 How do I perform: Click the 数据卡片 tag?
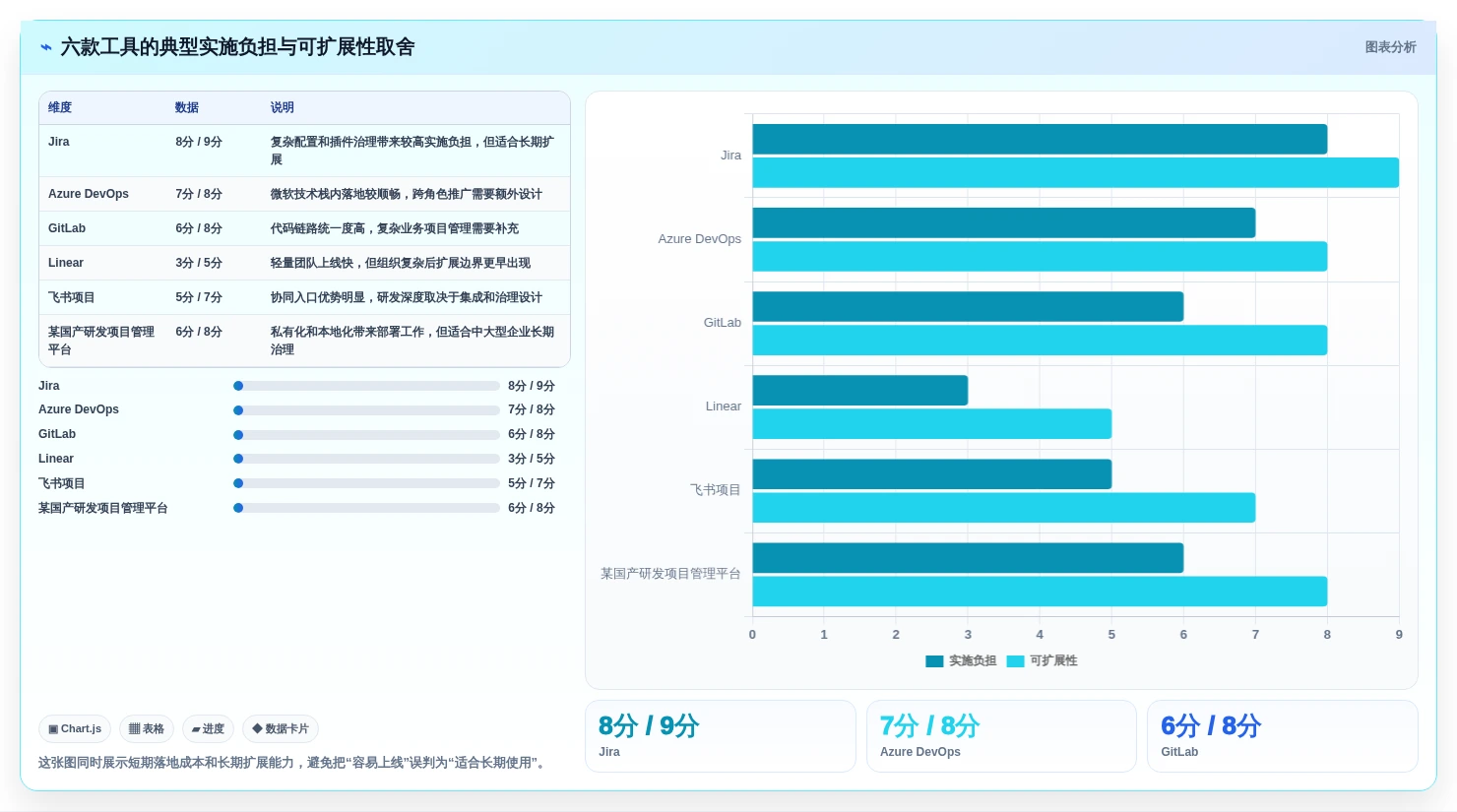point(281,729)
